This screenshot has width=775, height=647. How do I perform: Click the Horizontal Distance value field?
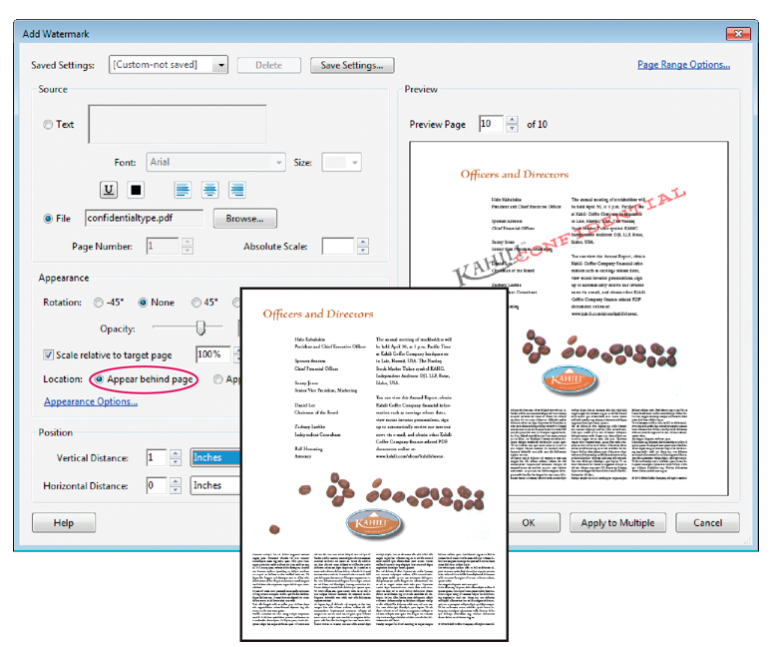pos(156,485)
